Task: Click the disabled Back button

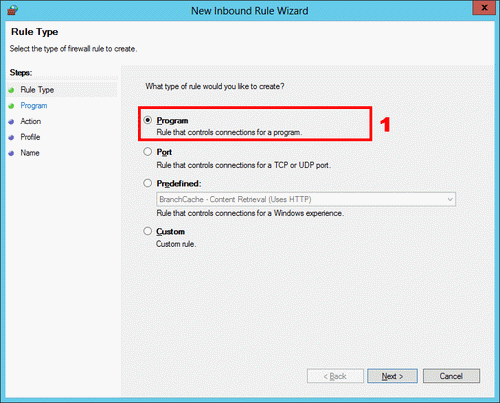Action: click(x=335, y=376)
